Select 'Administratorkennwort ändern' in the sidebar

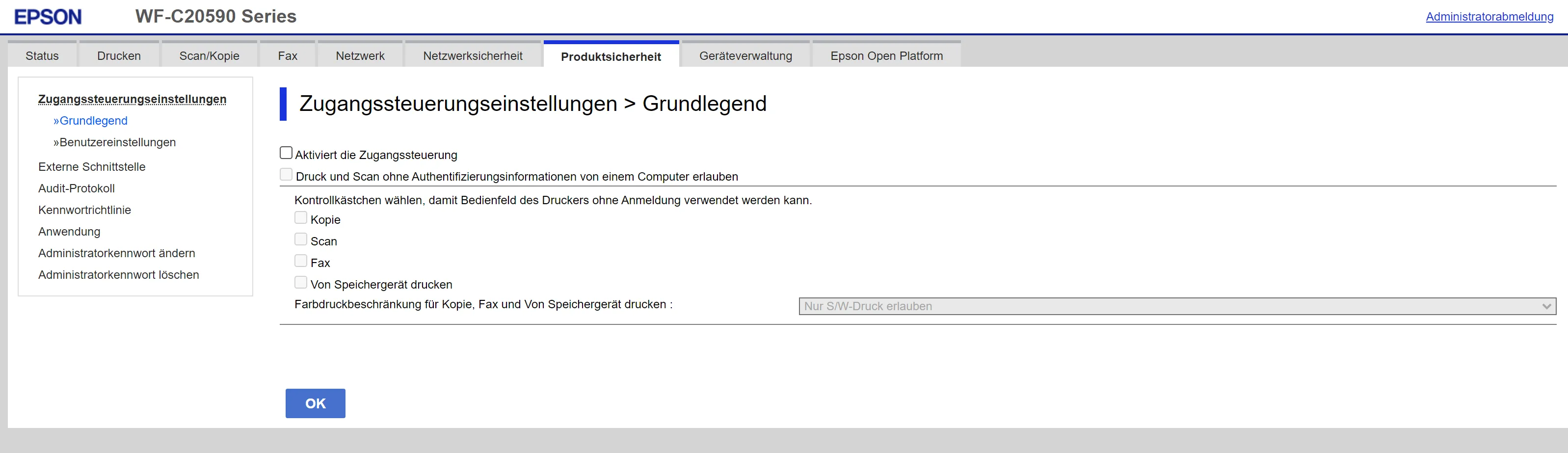point(117,253)
